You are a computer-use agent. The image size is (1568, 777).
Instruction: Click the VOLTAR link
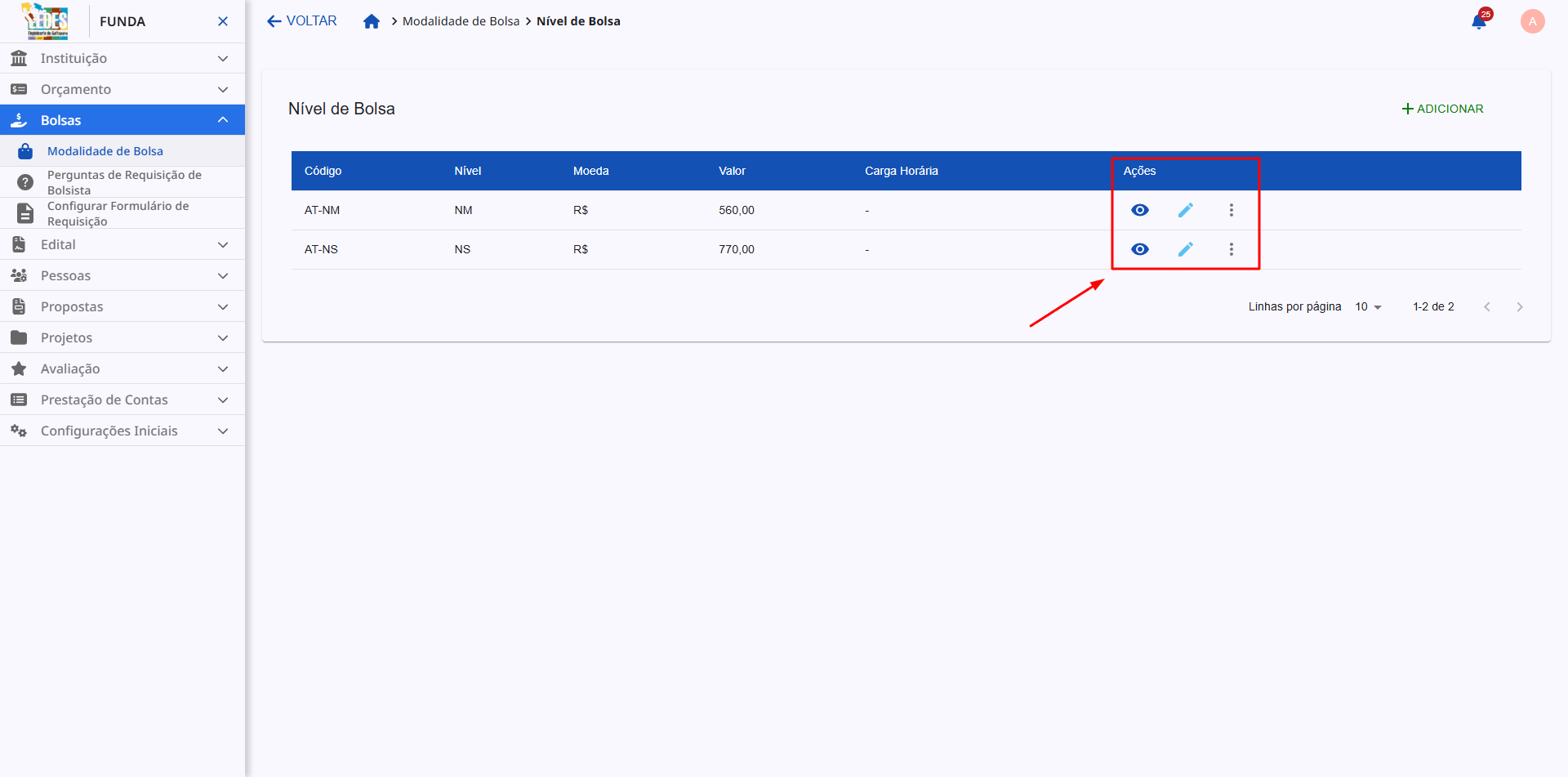(301, 20)
